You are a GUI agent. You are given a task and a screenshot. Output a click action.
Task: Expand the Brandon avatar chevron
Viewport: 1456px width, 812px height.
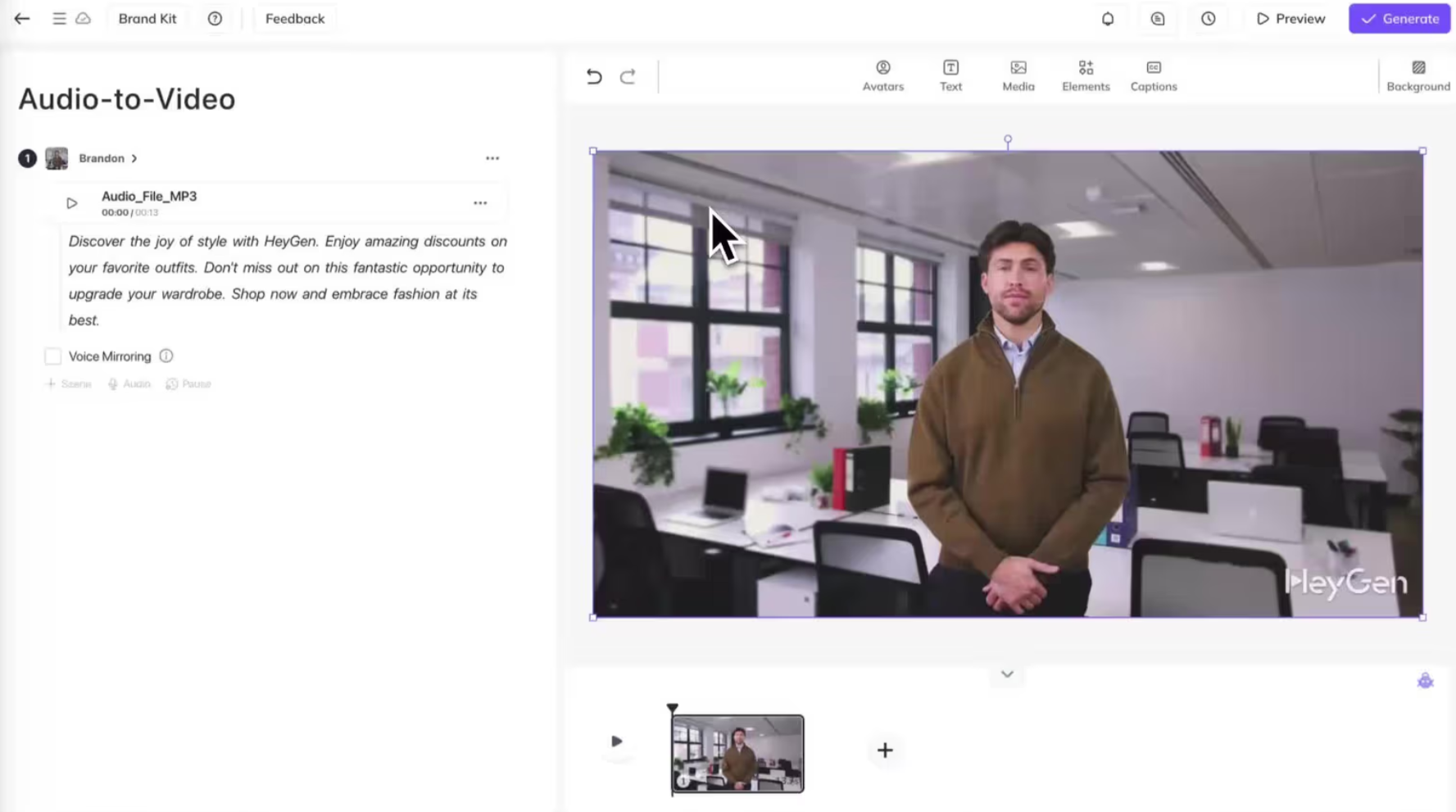tap(134, 158)
